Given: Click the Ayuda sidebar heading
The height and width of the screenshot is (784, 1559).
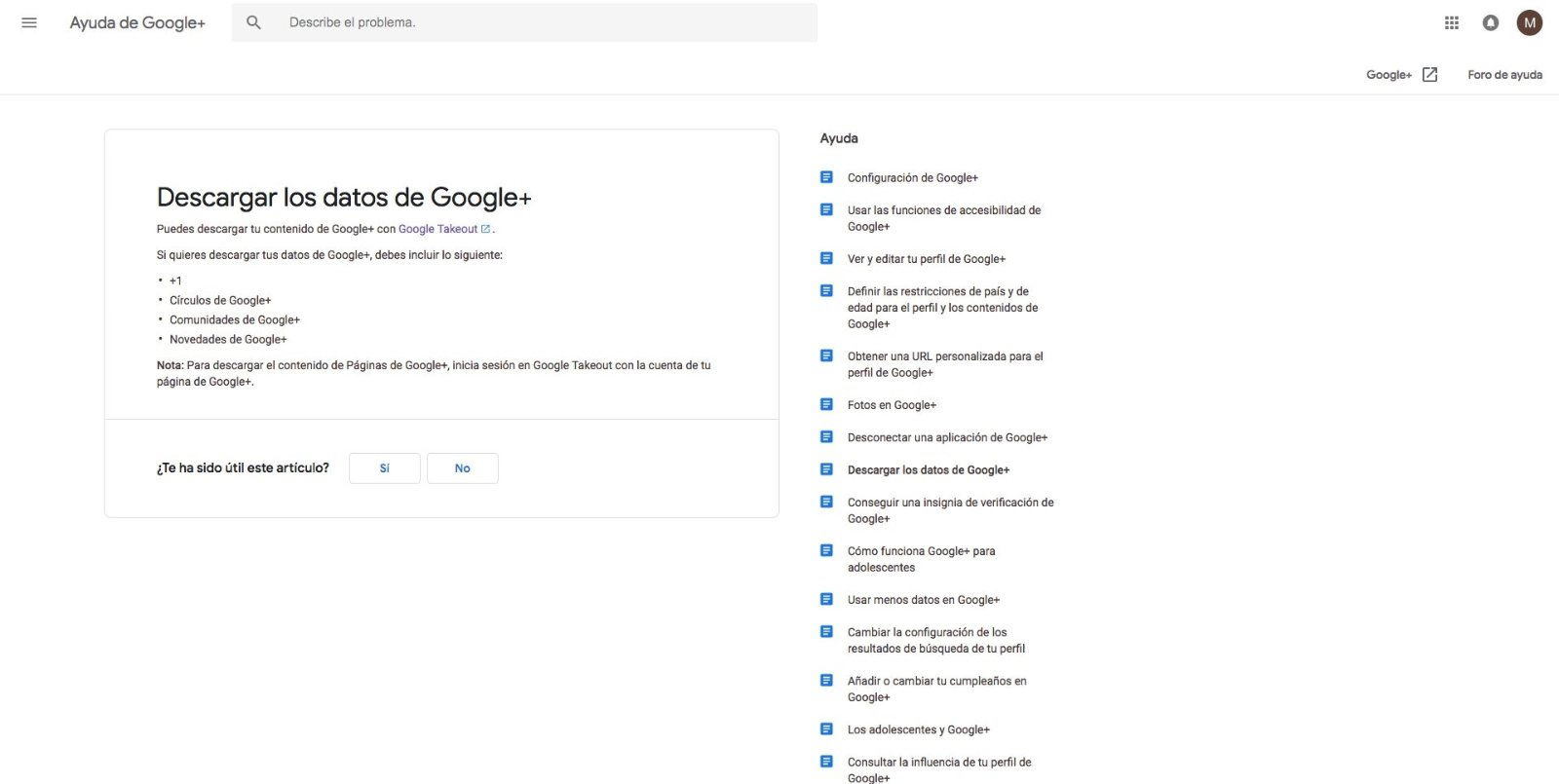Looking at the screenshot, I should [839, 138].
